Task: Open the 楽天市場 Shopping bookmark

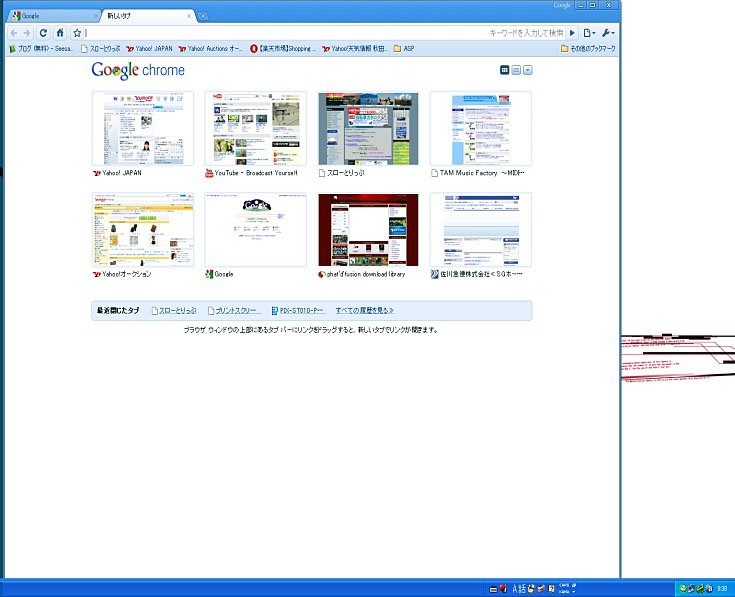Action: [x=283, y=48]
